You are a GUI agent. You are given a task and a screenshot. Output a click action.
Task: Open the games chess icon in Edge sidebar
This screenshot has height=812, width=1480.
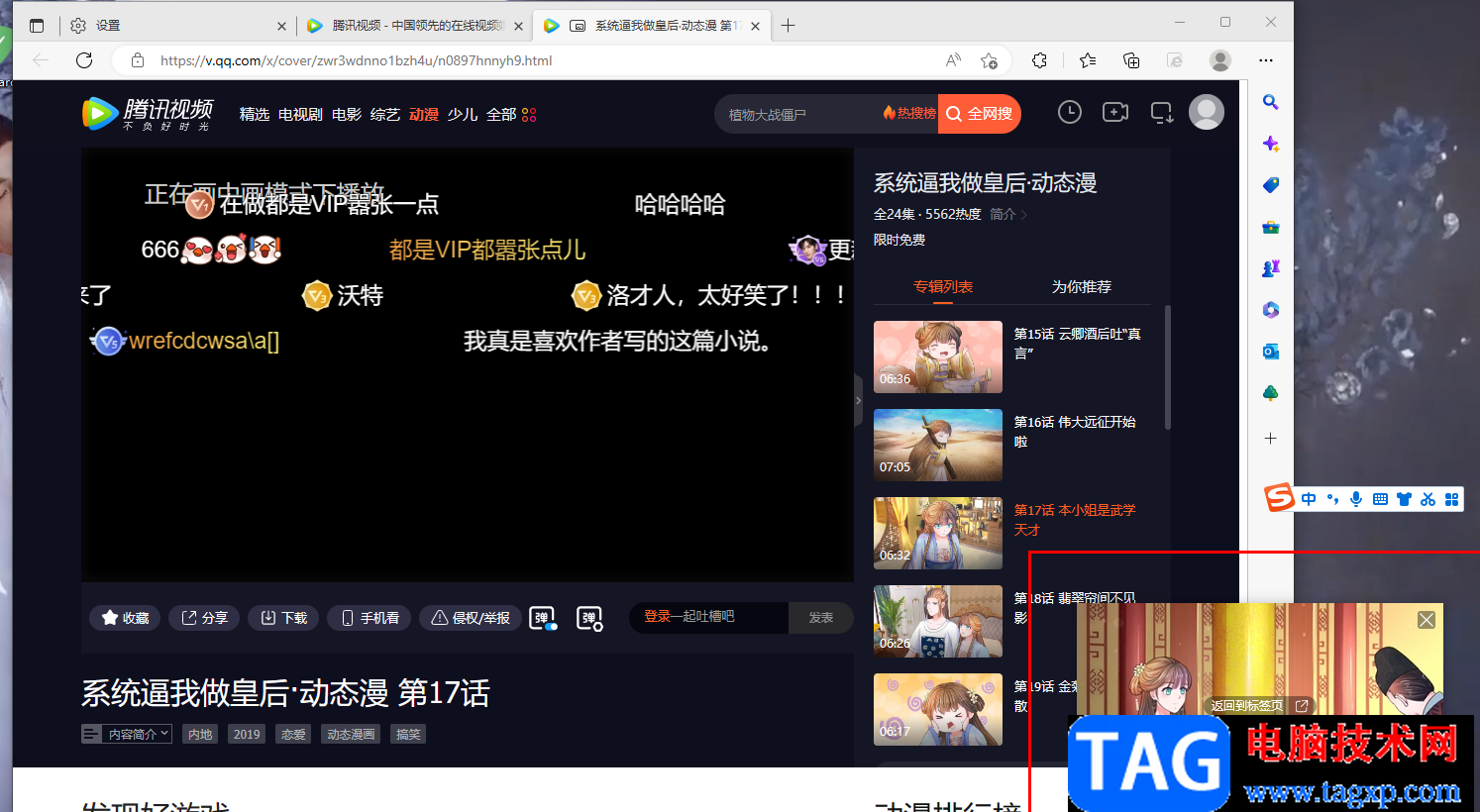pos(1270,268)
